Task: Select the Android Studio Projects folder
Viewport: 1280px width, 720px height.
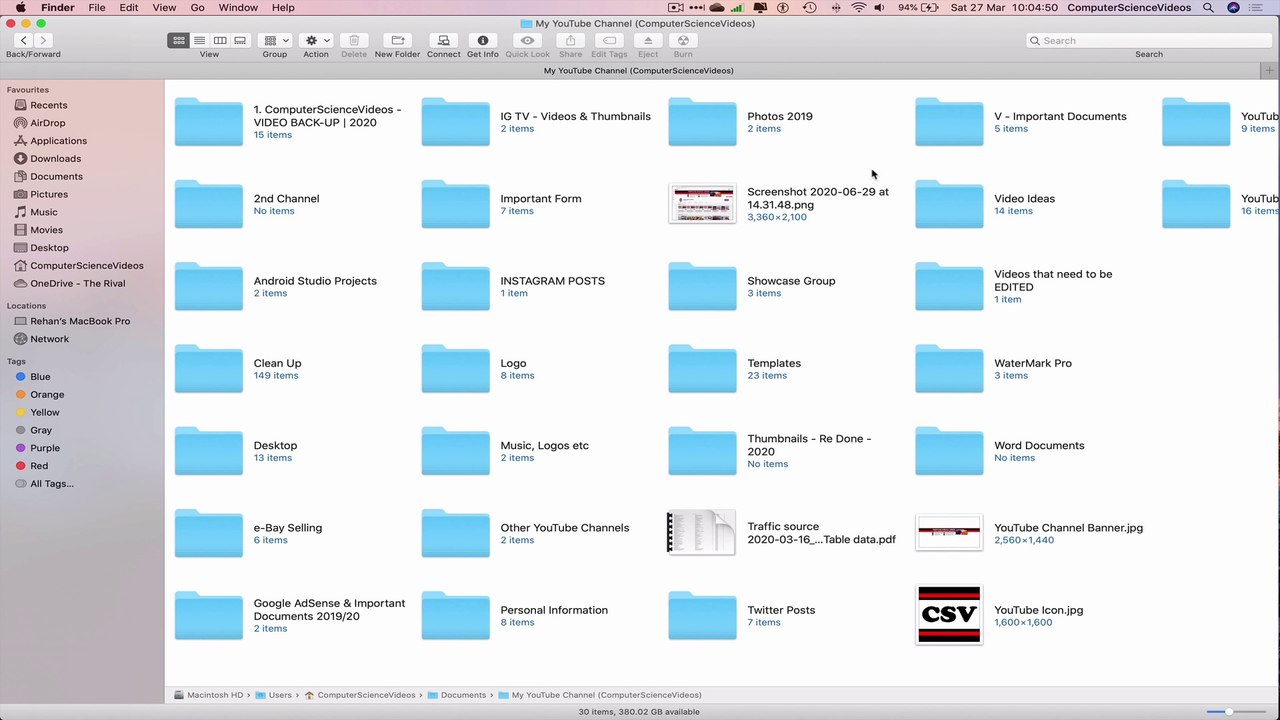Action: (209, 286)
